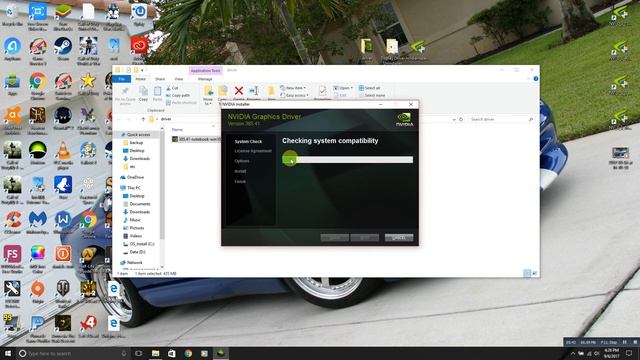
Task: Click the Paste icon in Explorer ribbon
Action: [158, 93]
